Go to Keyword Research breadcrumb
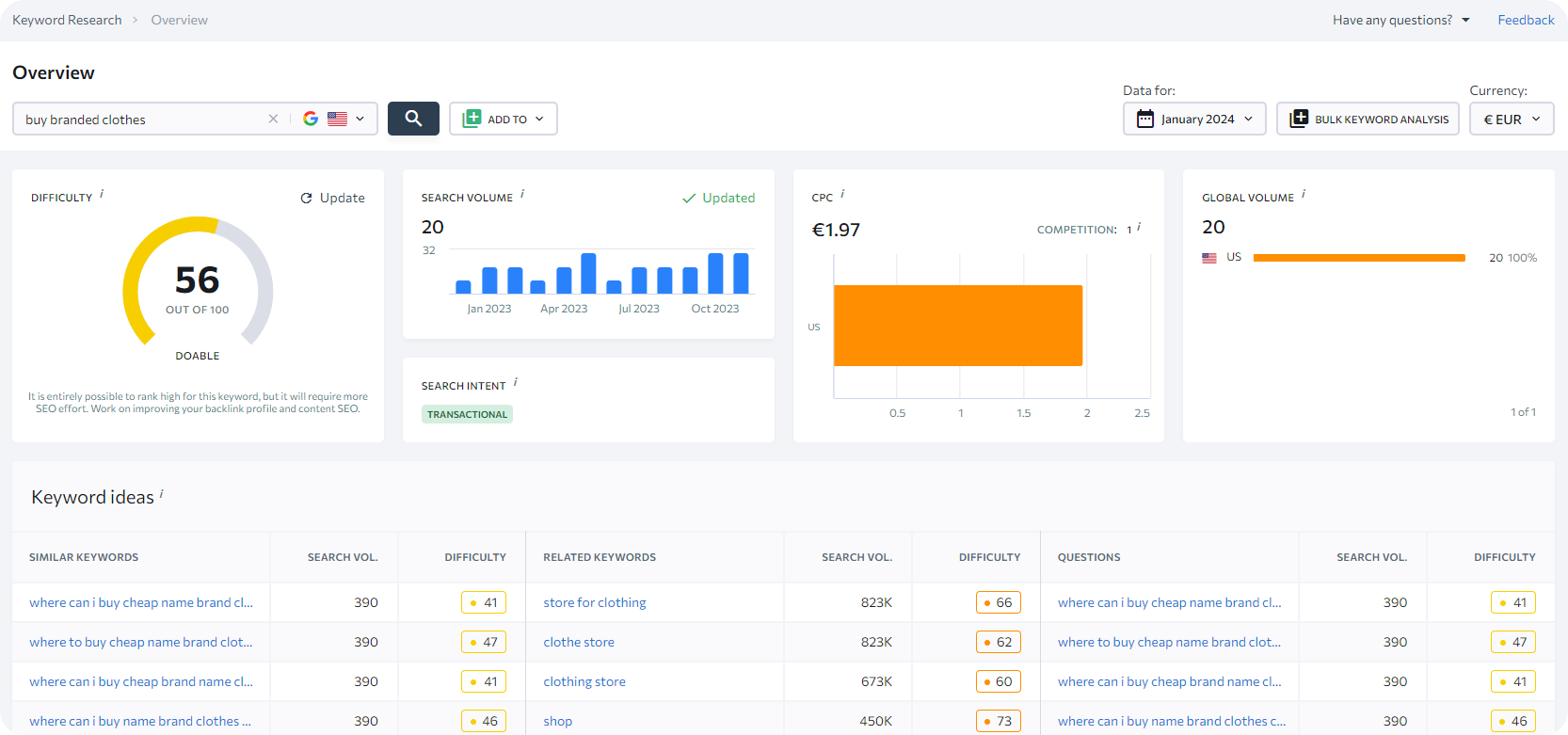Image resolution: width=1568 pixels, height=735 pixels. pyautogui.click(x=67, y=20)
